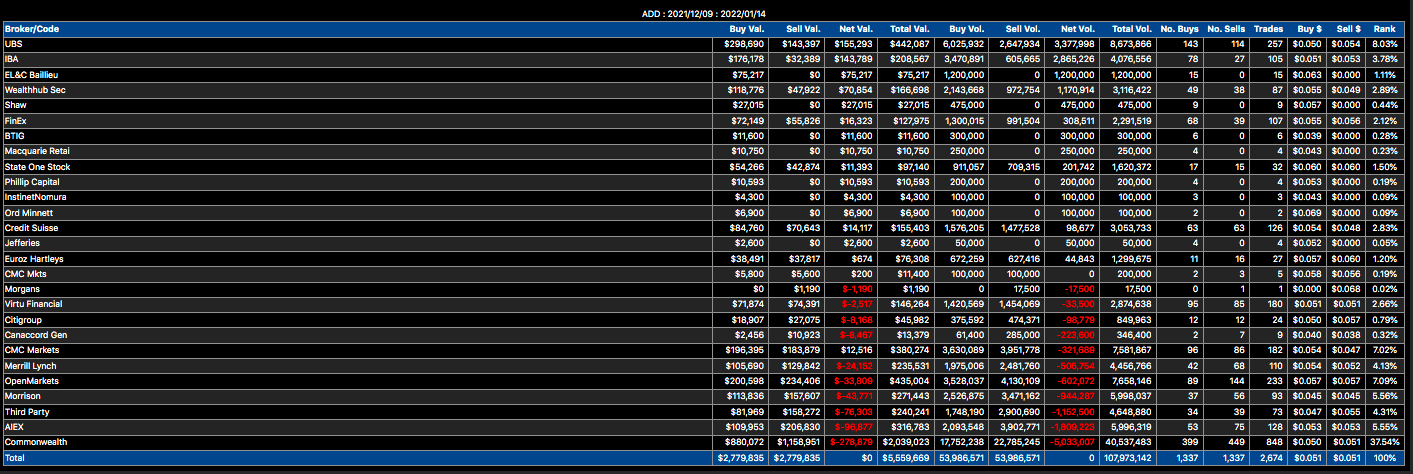Select the Shaw broker name
Screen dimensions: 1413x474
pyautogui.click(x=16, y=104)
